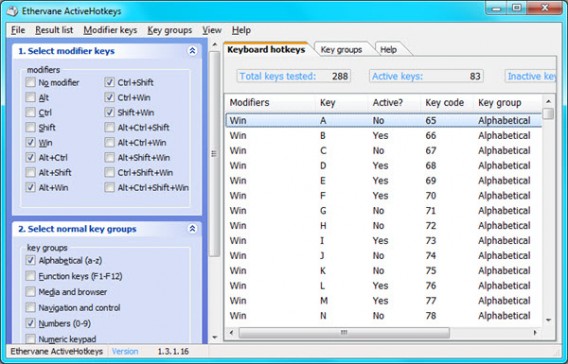Uncheck Numbers (0-9) key group
The width and height of the screenshot is (568, 364).
(30, 323)
